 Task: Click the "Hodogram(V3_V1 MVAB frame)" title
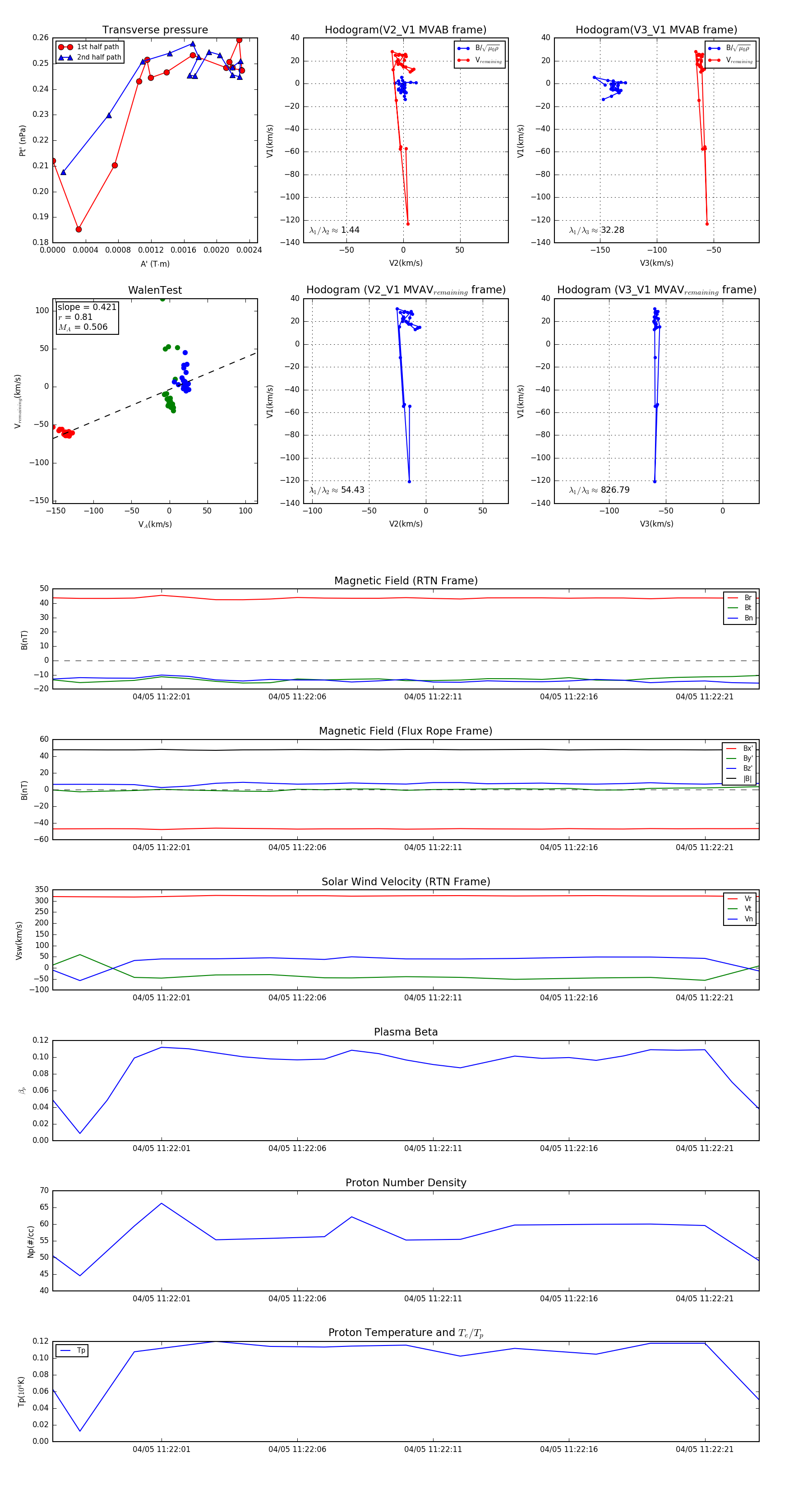tap(656, 30)
